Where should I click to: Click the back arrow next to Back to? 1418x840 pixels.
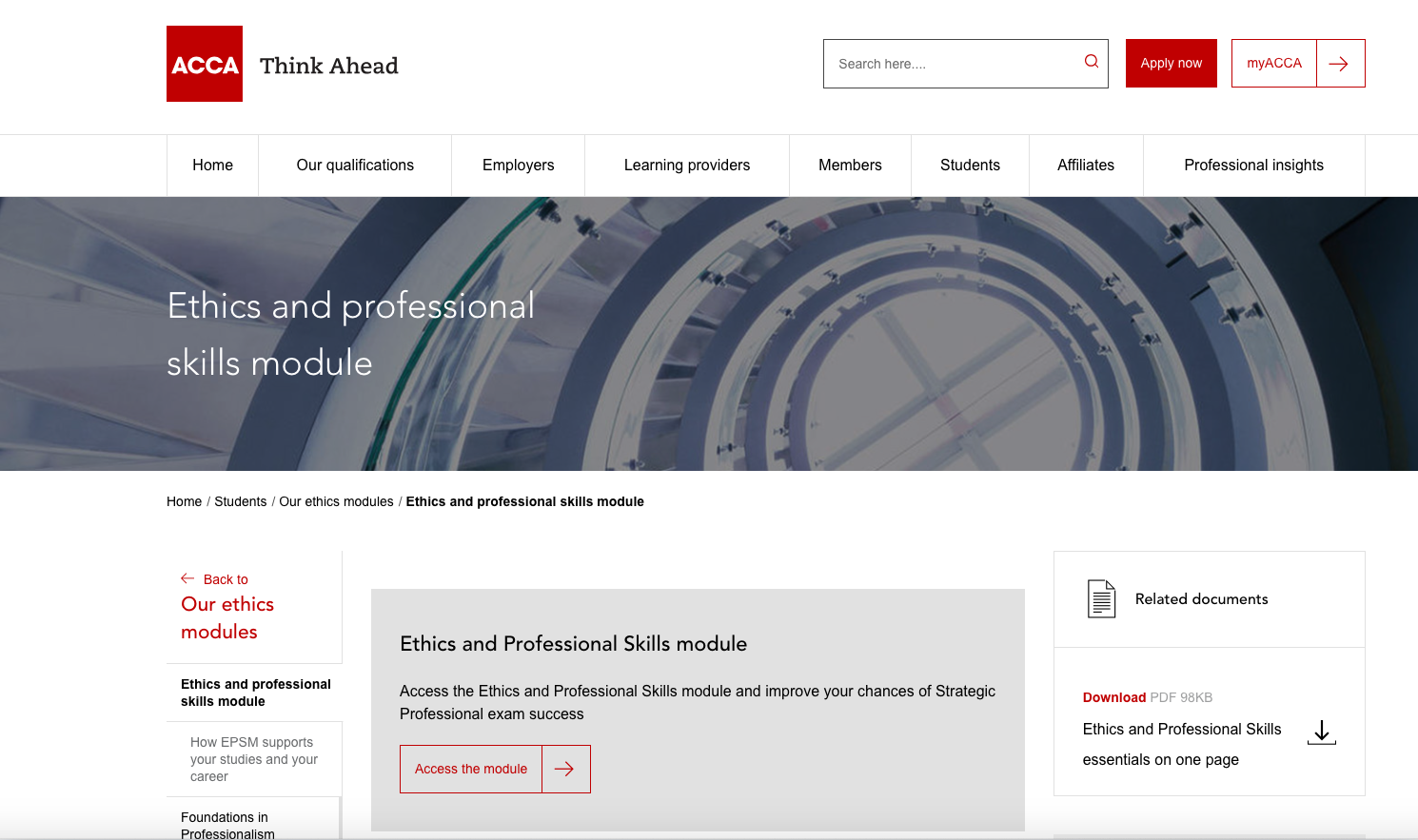(187, 578)
